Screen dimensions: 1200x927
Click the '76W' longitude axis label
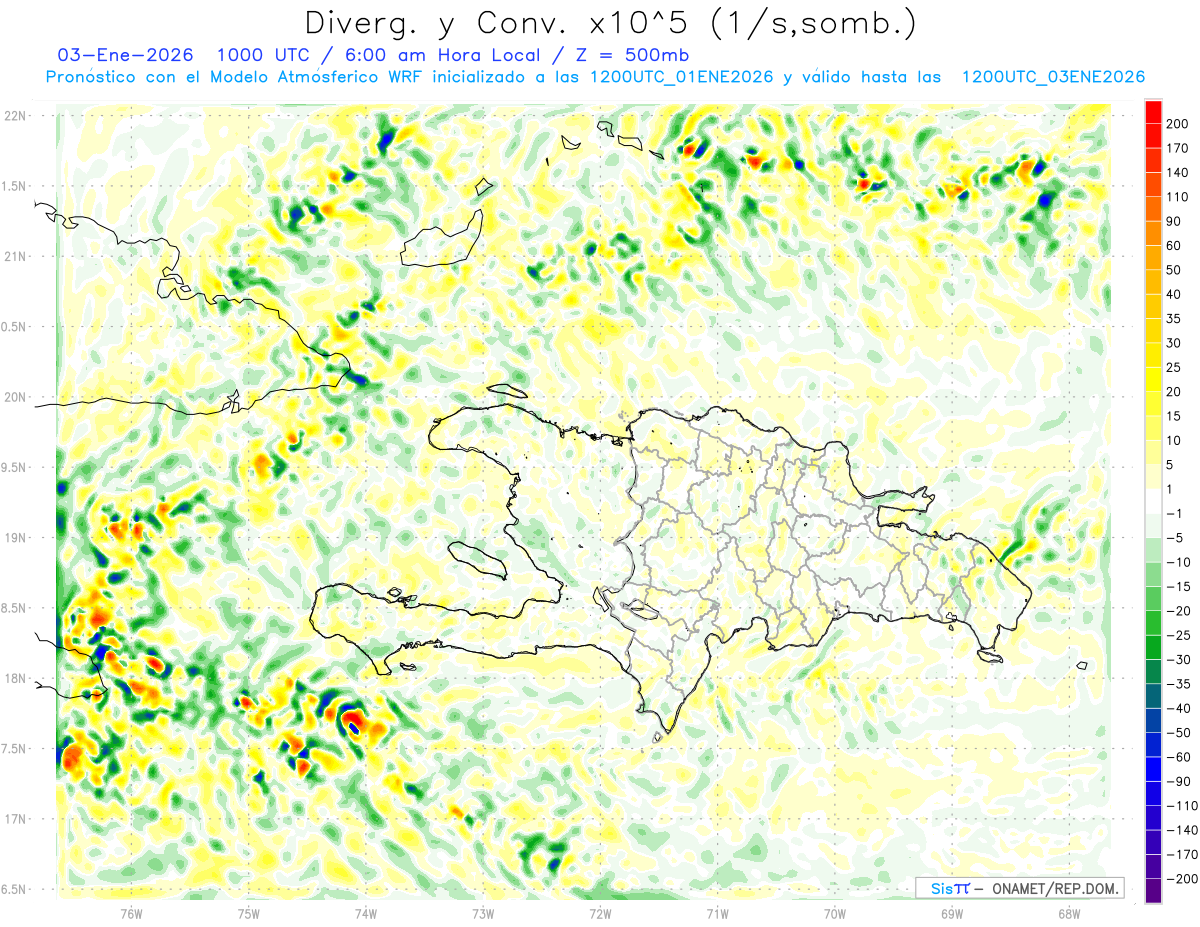pyautogui.click(x=130, y=914)
